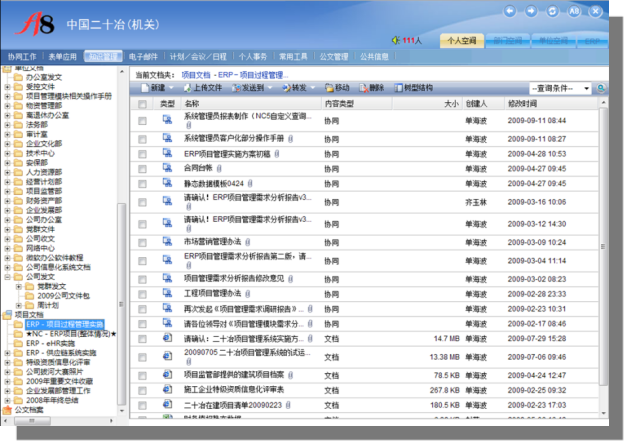Check the box for 工程项目管理办法 row

(x=142, y=295)
